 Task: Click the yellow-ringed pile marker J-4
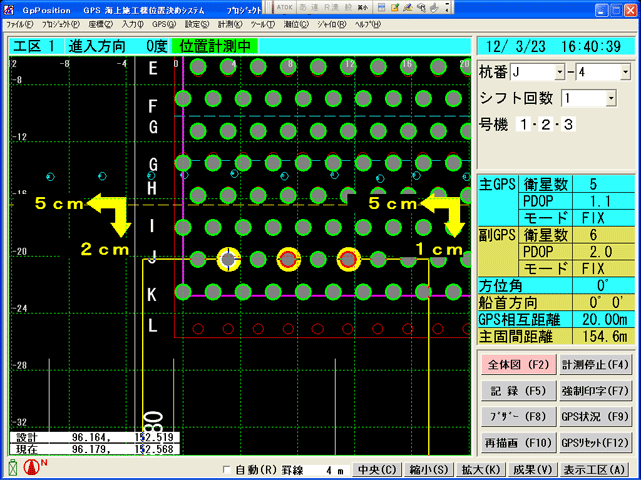pos(229,260)
